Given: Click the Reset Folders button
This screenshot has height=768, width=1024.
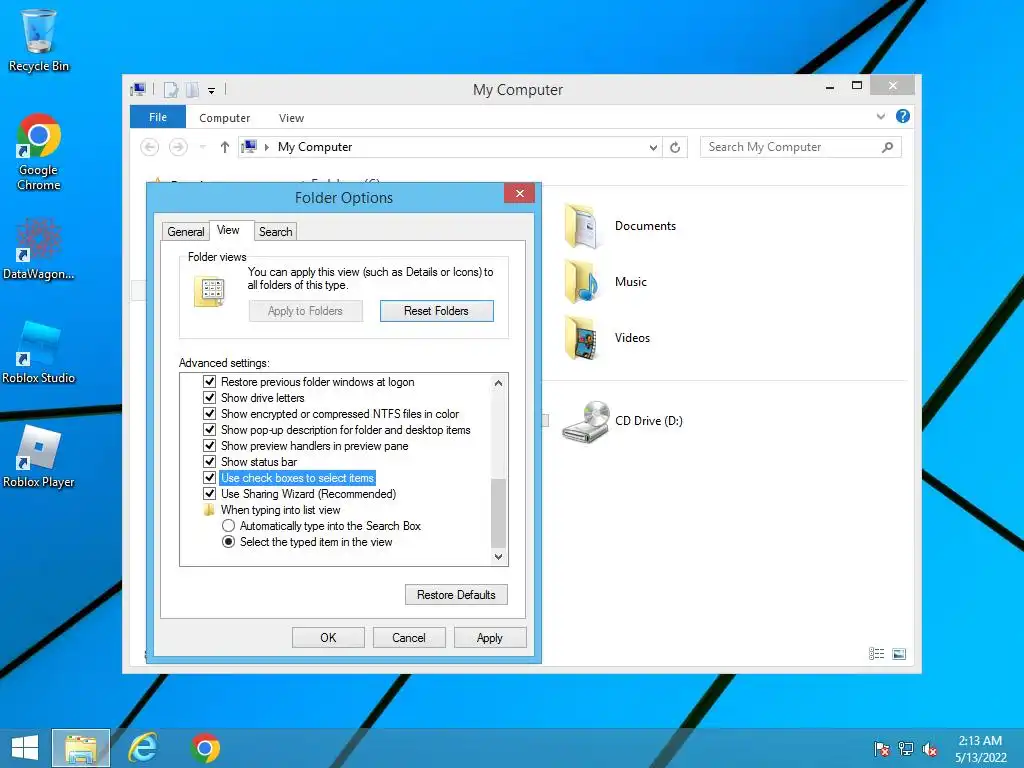Looking at the screenshot, I should (436, 311).
